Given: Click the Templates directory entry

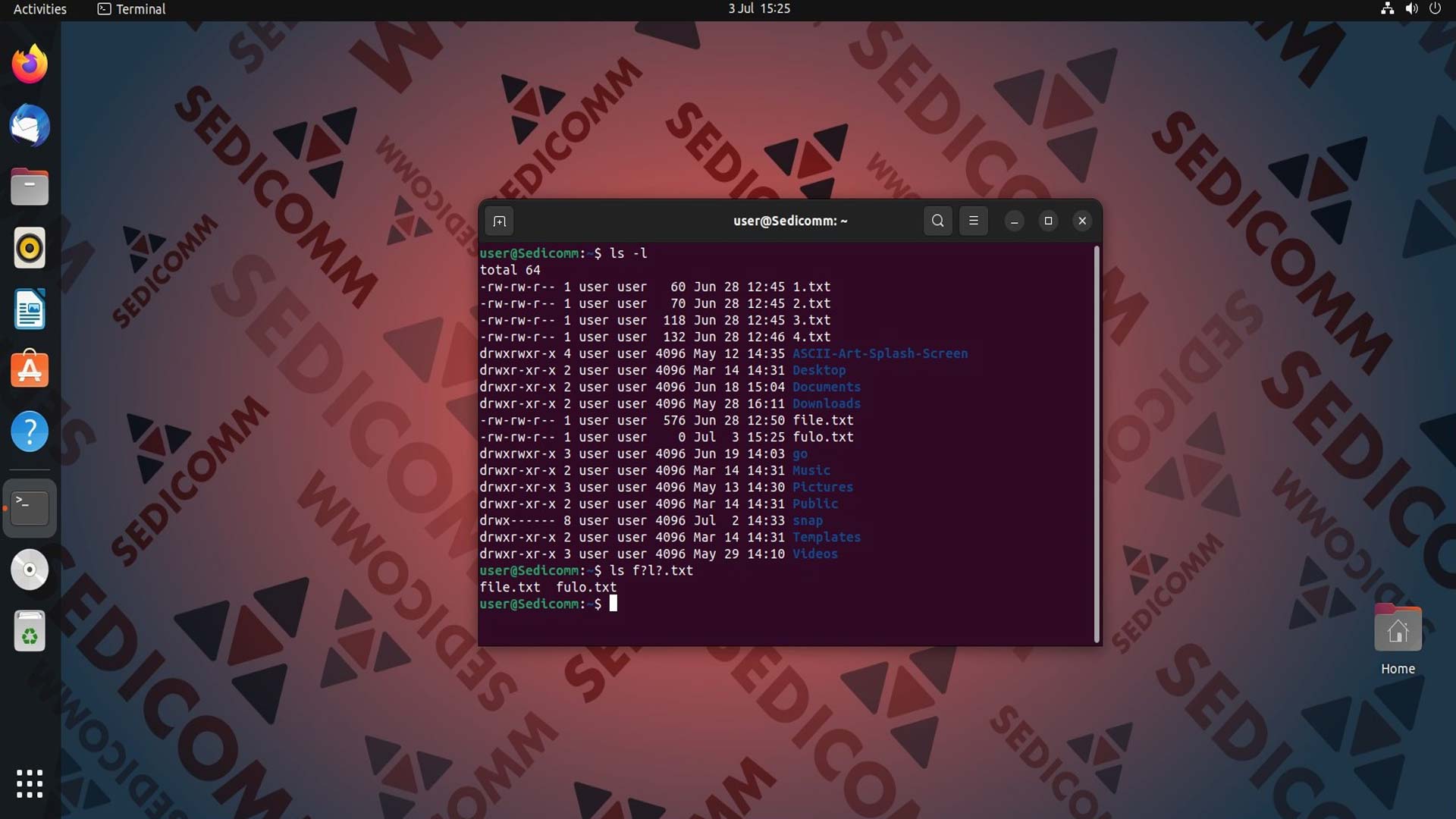Looking at the screenshot, I should [x=827, y=537].
